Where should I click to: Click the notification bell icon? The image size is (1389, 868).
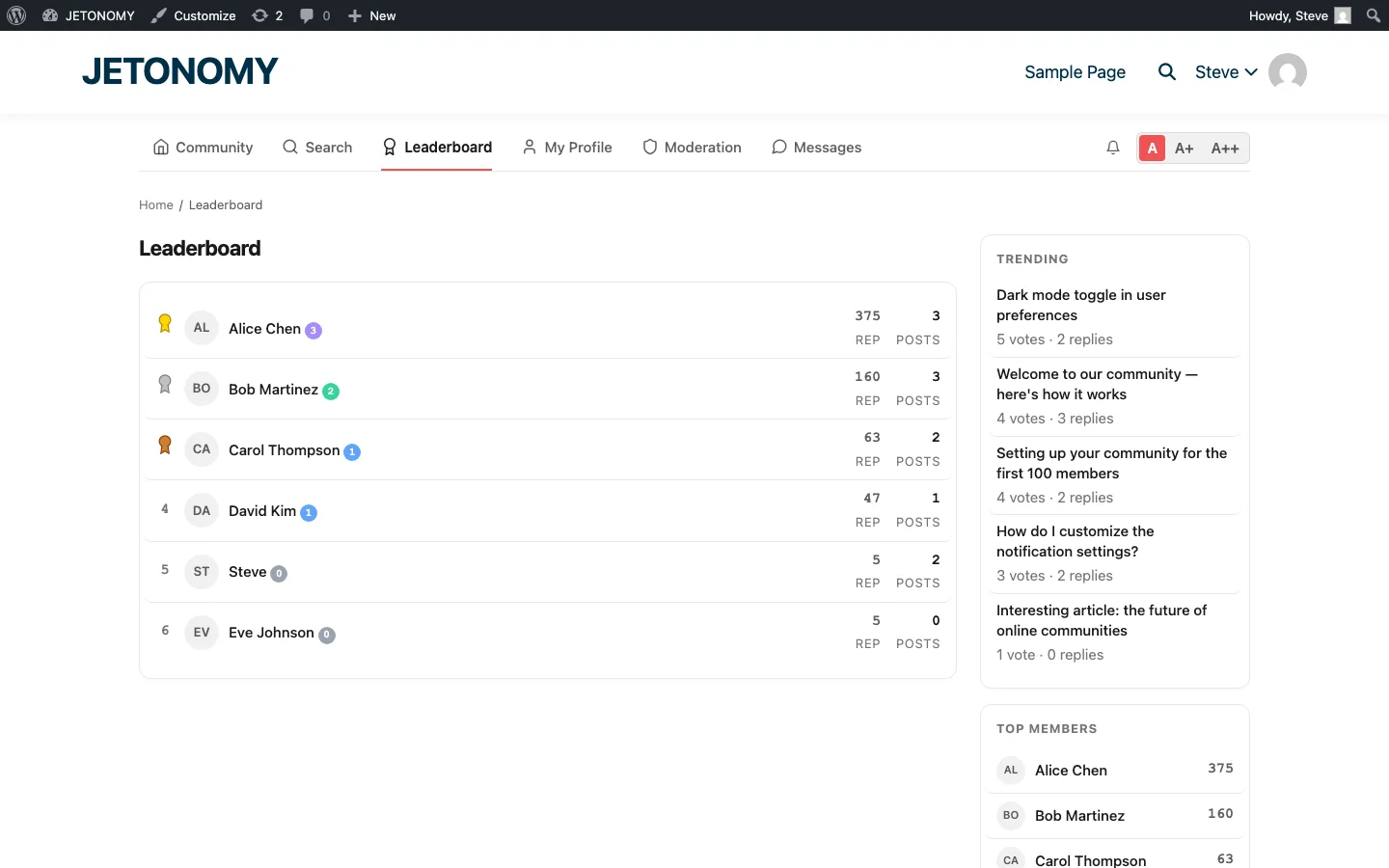point(1113,148)
